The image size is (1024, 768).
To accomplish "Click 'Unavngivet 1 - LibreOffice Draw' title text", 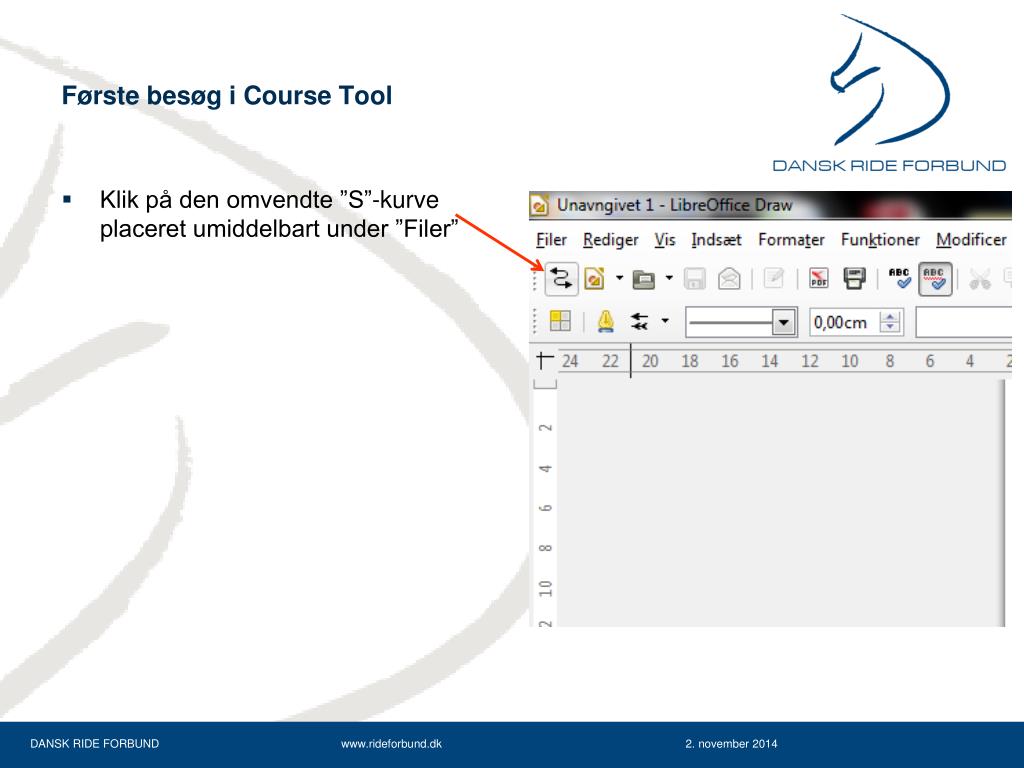I will 675,205.
